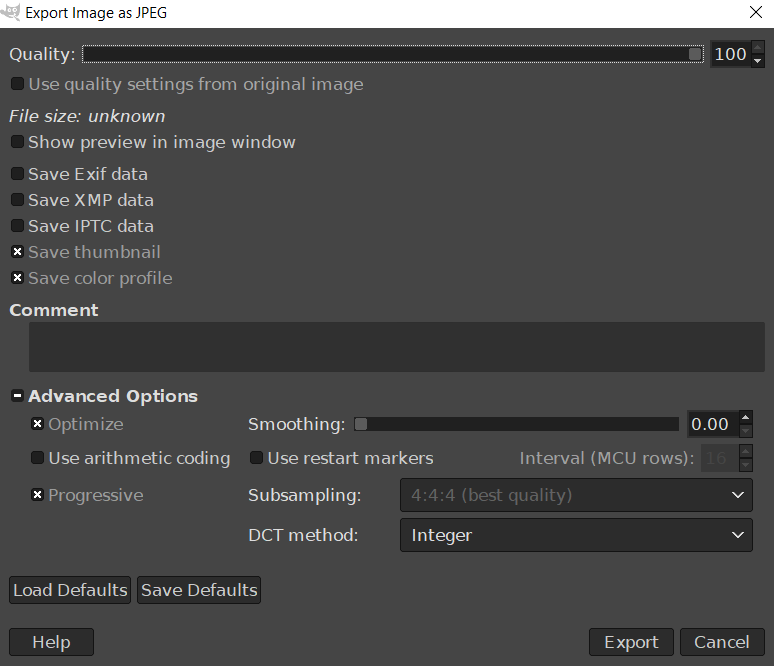774x666 pixels.
Task: Click the GIMP icon in title bar
Action: click(x=11, y=13)
